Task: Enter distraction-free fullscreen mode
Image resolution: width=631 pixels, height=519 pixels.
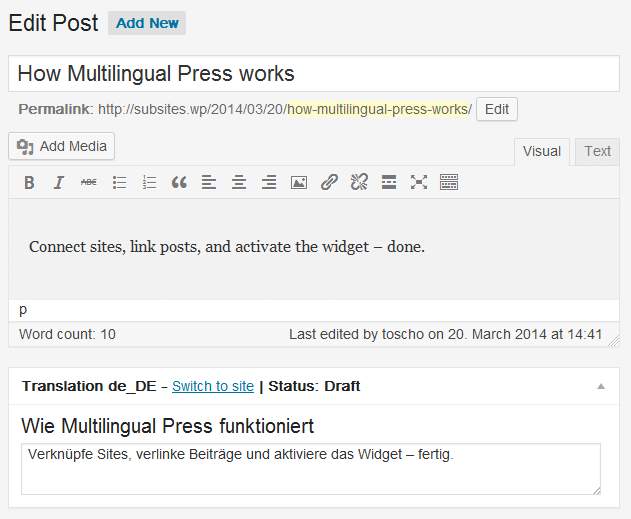Action: tap(419, 182)
